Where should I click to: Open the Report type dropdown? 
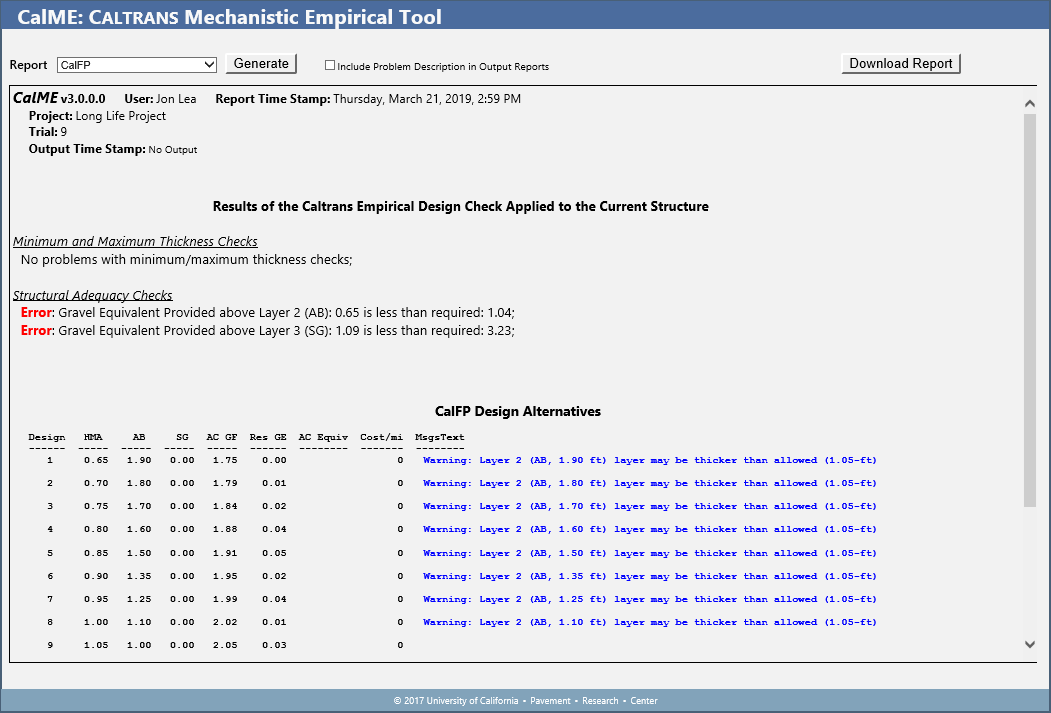137,65
